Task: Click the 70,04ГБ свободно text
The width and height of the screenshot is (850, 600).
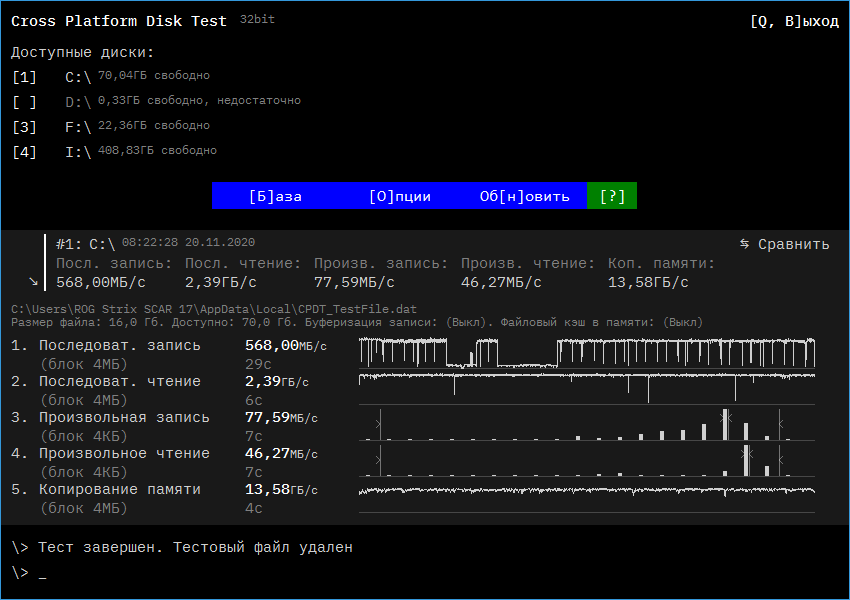Action: point(154,75)
